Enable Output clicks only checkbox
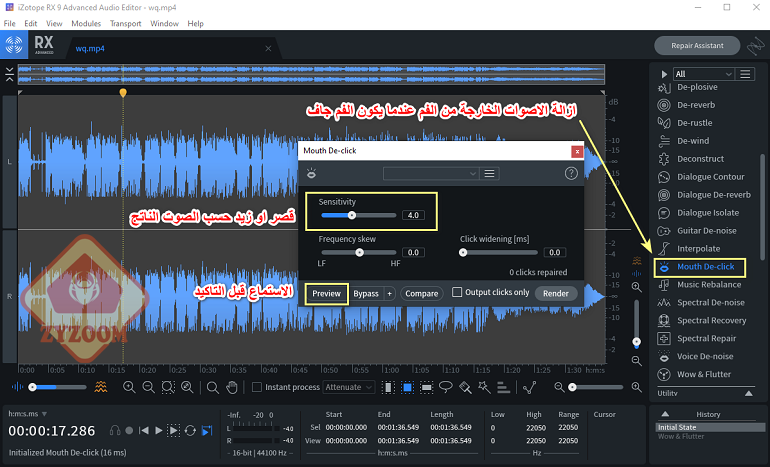Viewport: 770px width, 467px height. (x=457, y=292)
